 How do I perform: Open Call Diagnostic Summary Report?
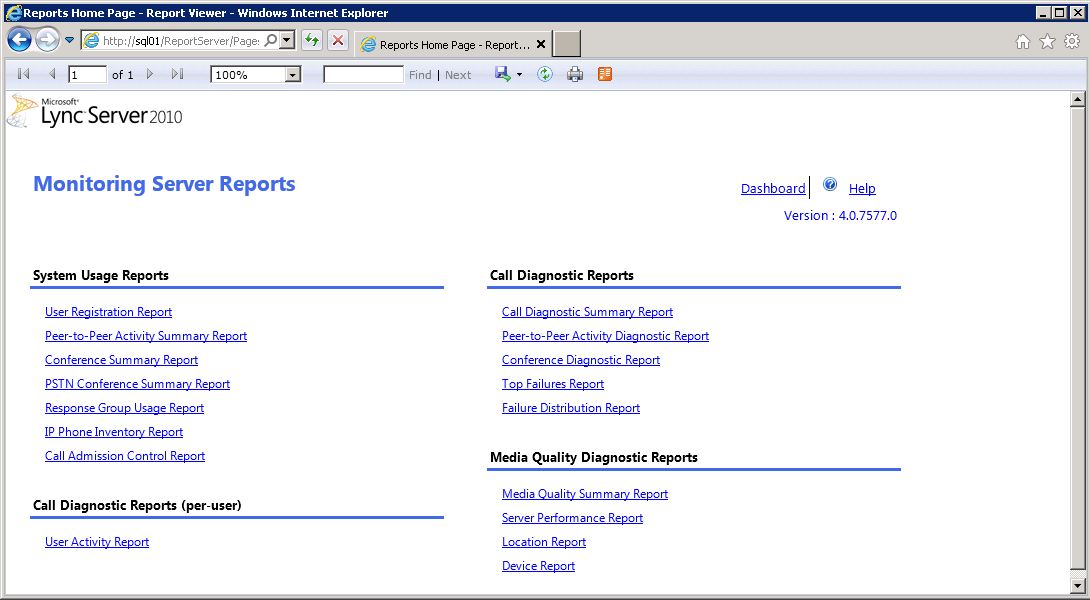587,312
